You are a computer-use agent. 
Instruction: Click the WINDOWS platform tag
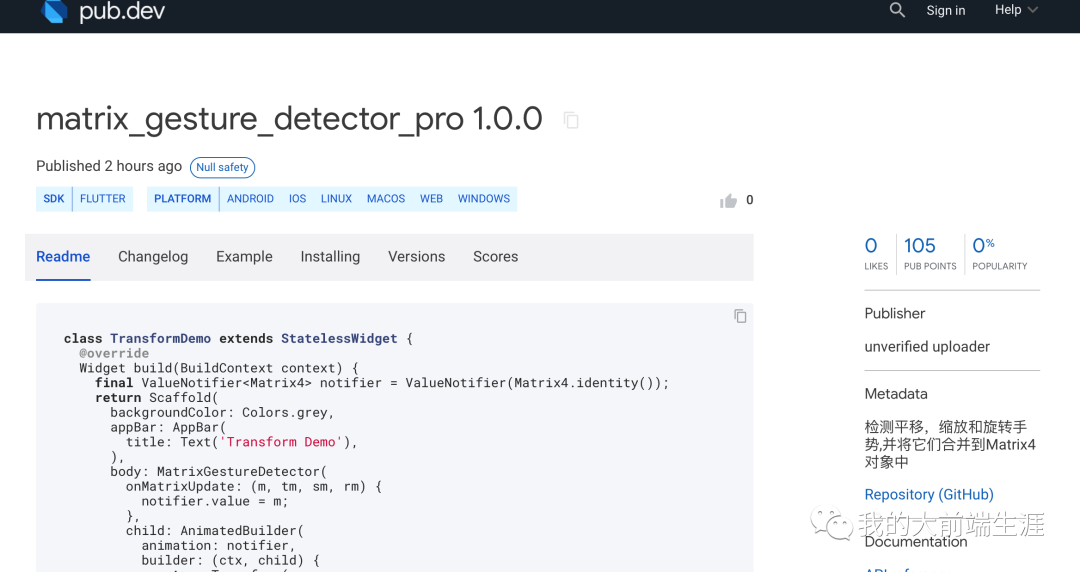coord(484,199)
